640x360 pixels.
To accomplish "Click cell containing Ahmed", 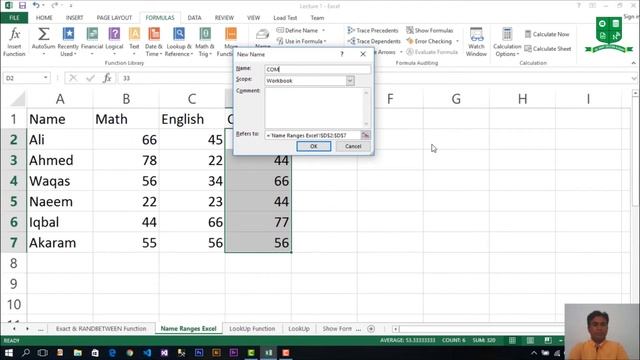I will tap(60, 160).
